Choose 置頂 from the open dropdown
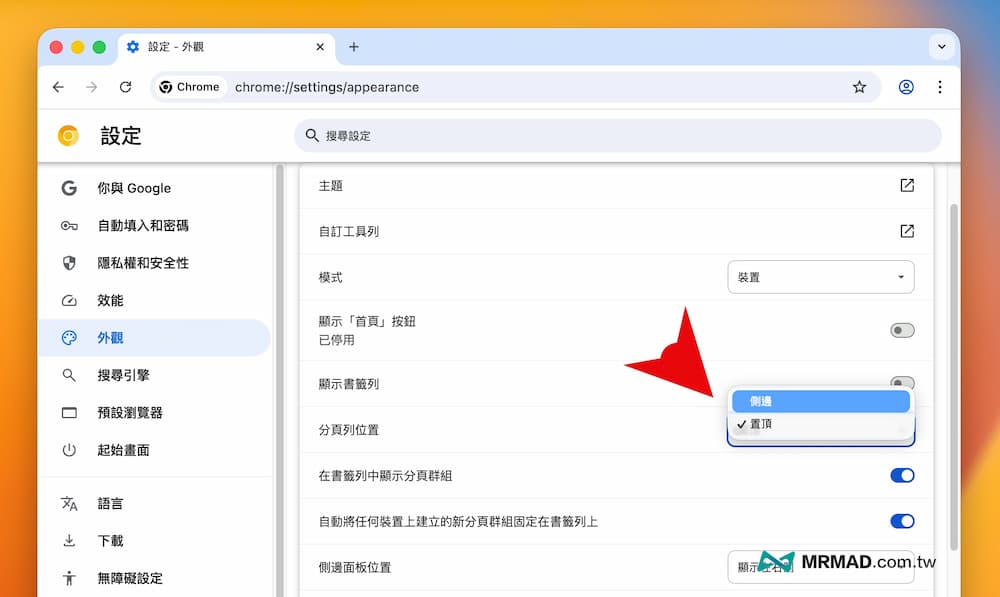 (x=820, y=423)
